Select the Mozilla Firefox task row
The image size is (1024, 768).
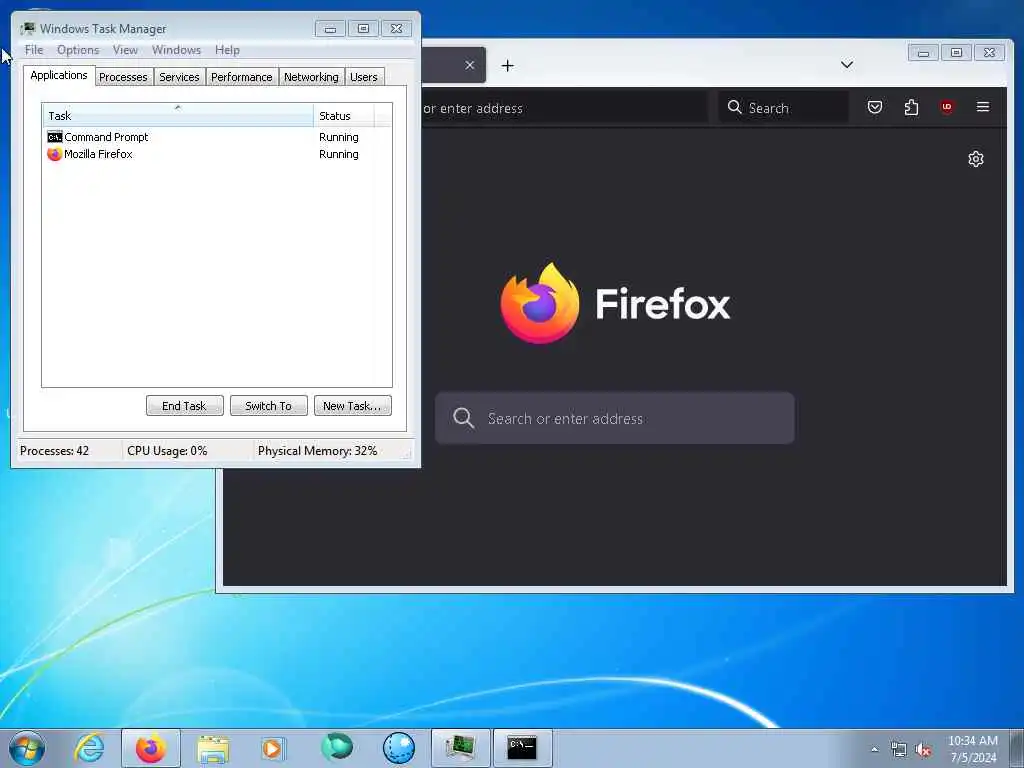click(217, 154)
